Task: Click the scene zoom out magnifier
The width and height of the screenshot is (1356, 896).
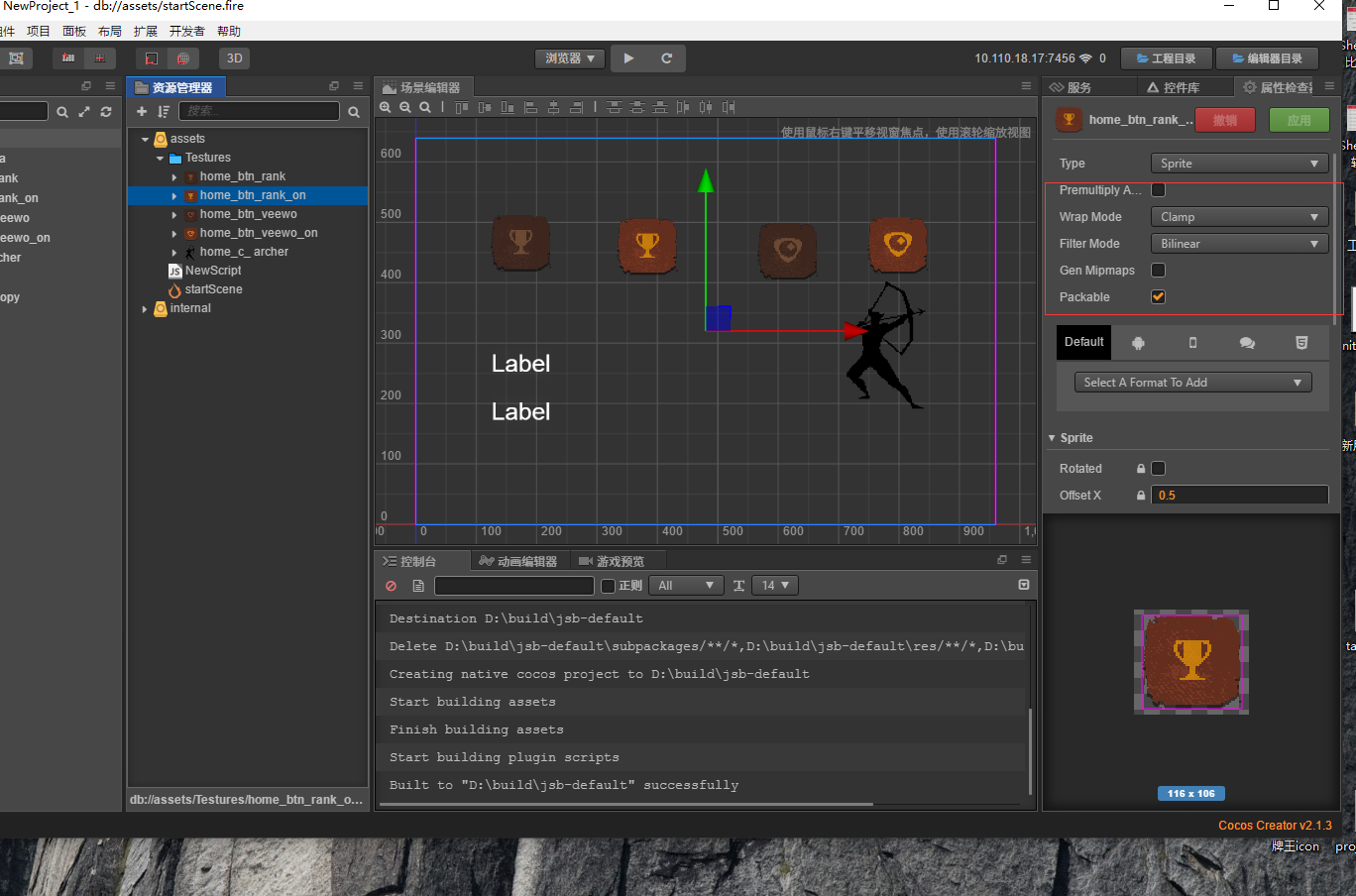Action: 405,107
